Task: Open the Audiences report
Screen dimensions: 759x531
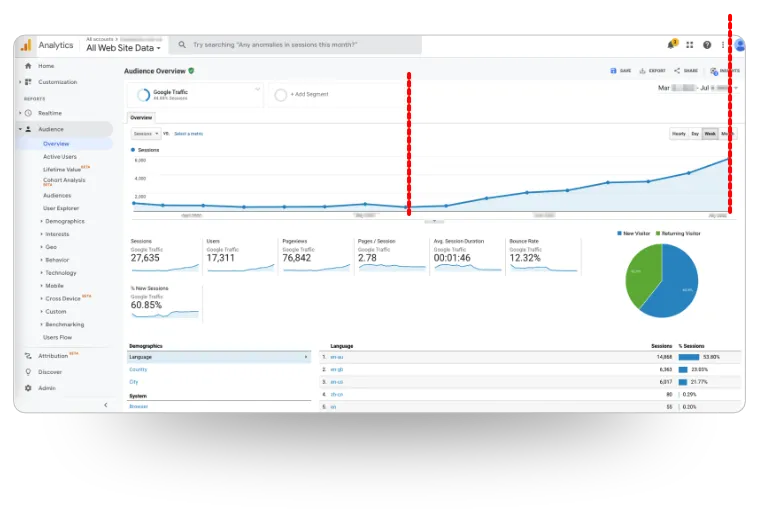Action: (x=57, y=196)
